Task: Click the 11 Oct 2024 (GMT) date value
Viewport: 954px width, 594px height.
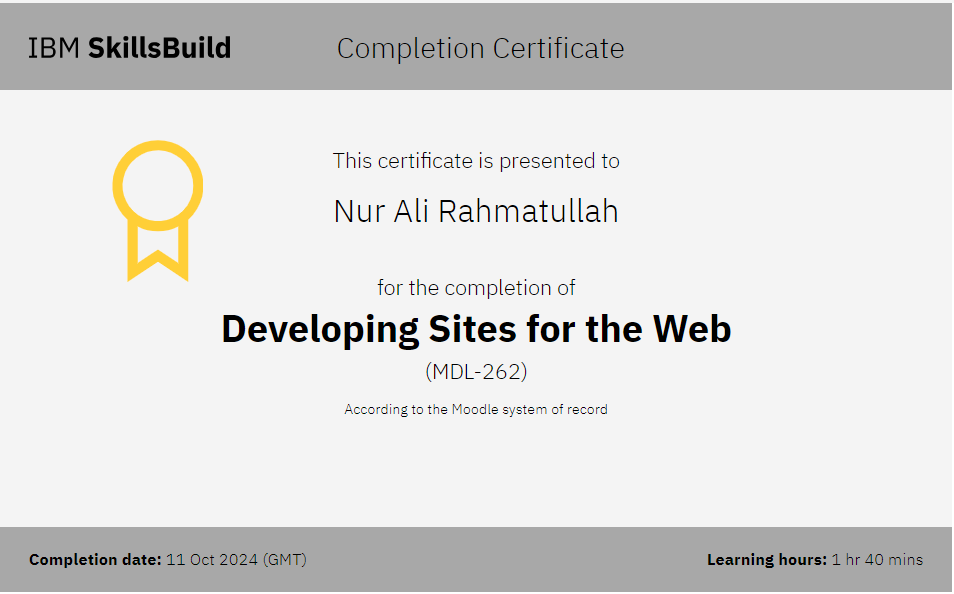Action: 236,560
